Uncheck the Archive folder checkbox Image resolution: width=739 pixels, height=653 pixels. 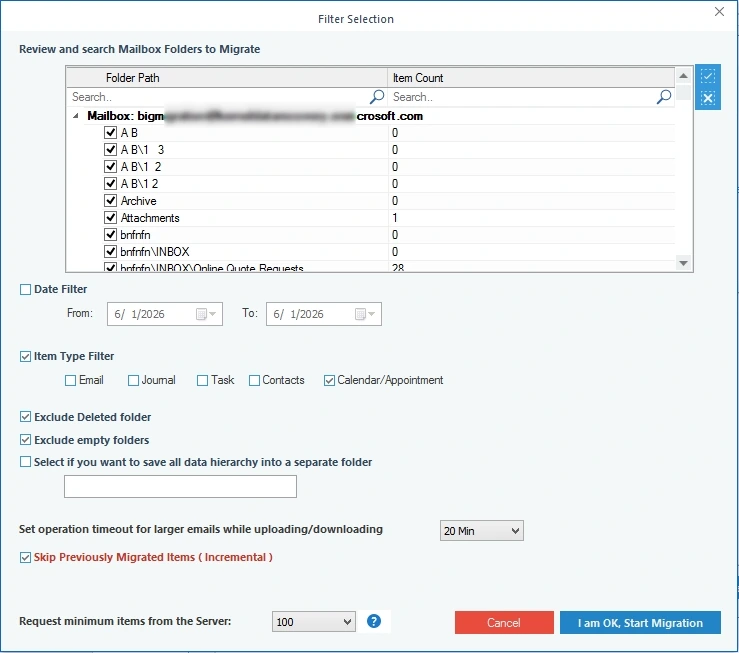(110, 201)
